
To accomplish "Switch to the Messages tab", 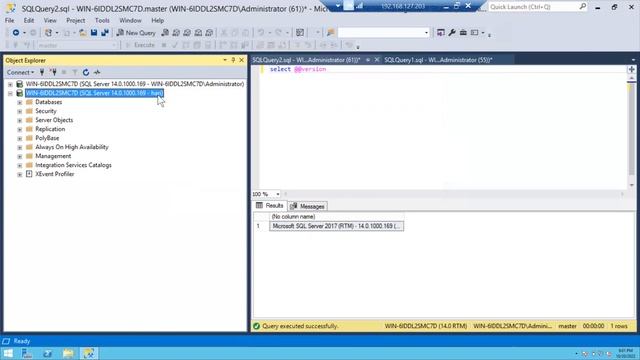I will click(308, 206).
